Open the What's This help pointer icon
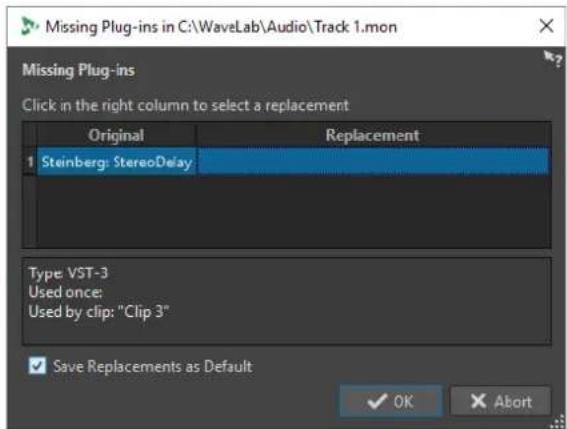The width and height of the screenshot is (567, 429). 553,59
